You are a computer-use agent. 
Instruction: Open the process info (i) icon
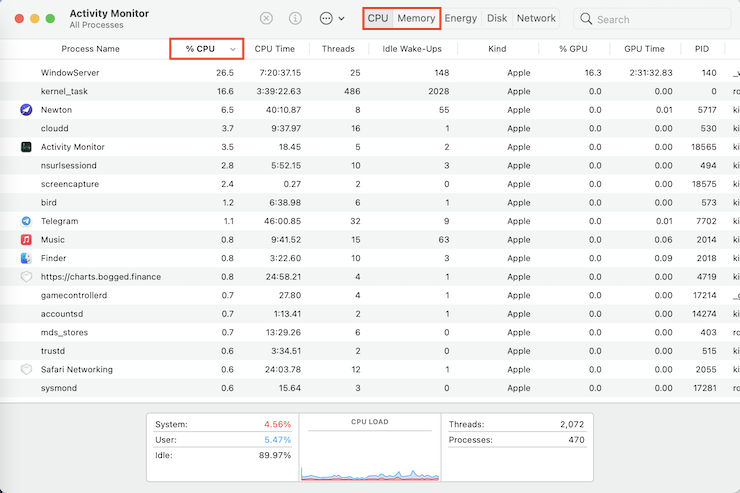[x=295, y=18]
